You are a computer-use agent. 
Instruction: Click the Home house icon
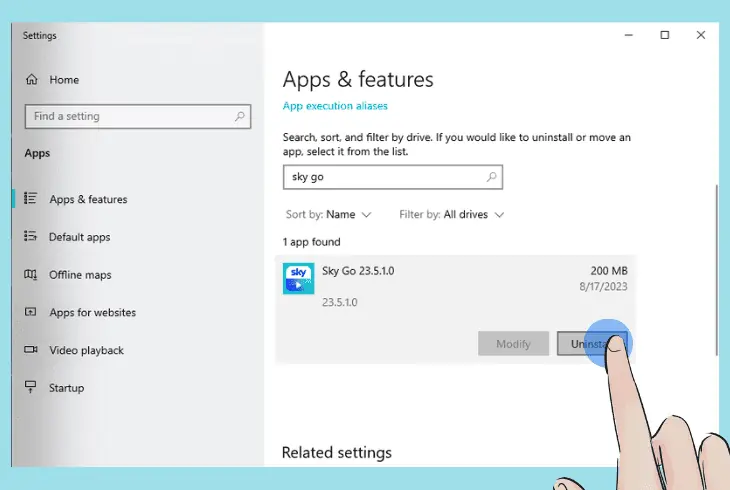32,80
